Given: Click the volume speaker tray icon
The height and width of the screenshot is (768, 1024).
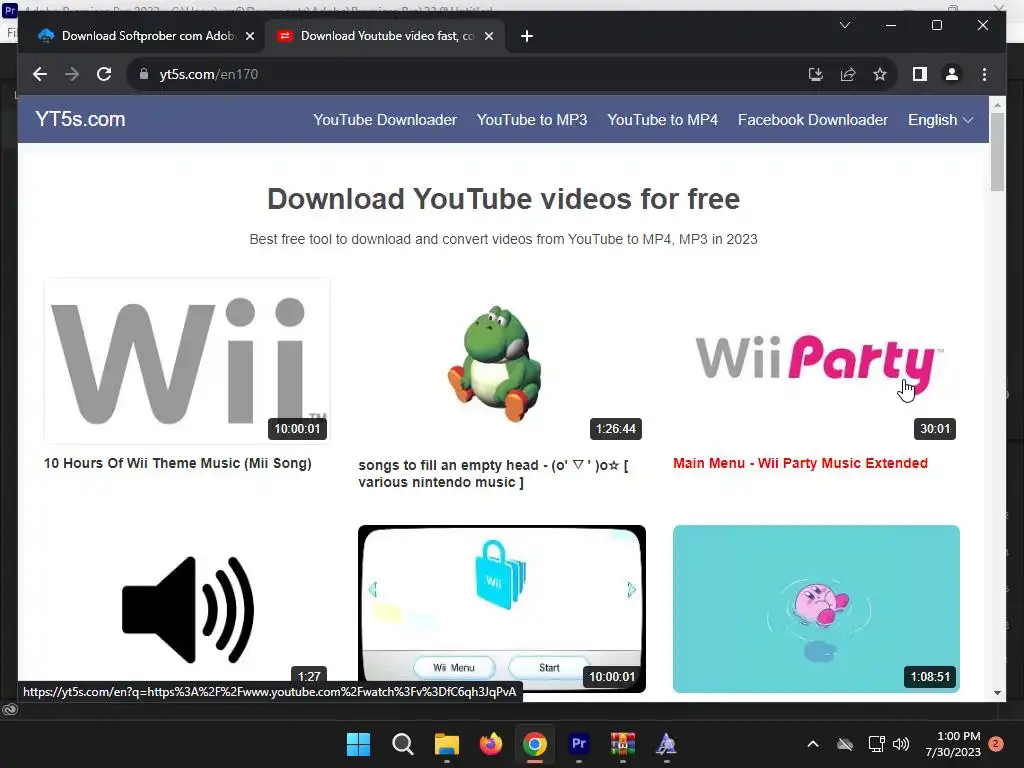Looking at the screenshot, I should click(901, 744).
